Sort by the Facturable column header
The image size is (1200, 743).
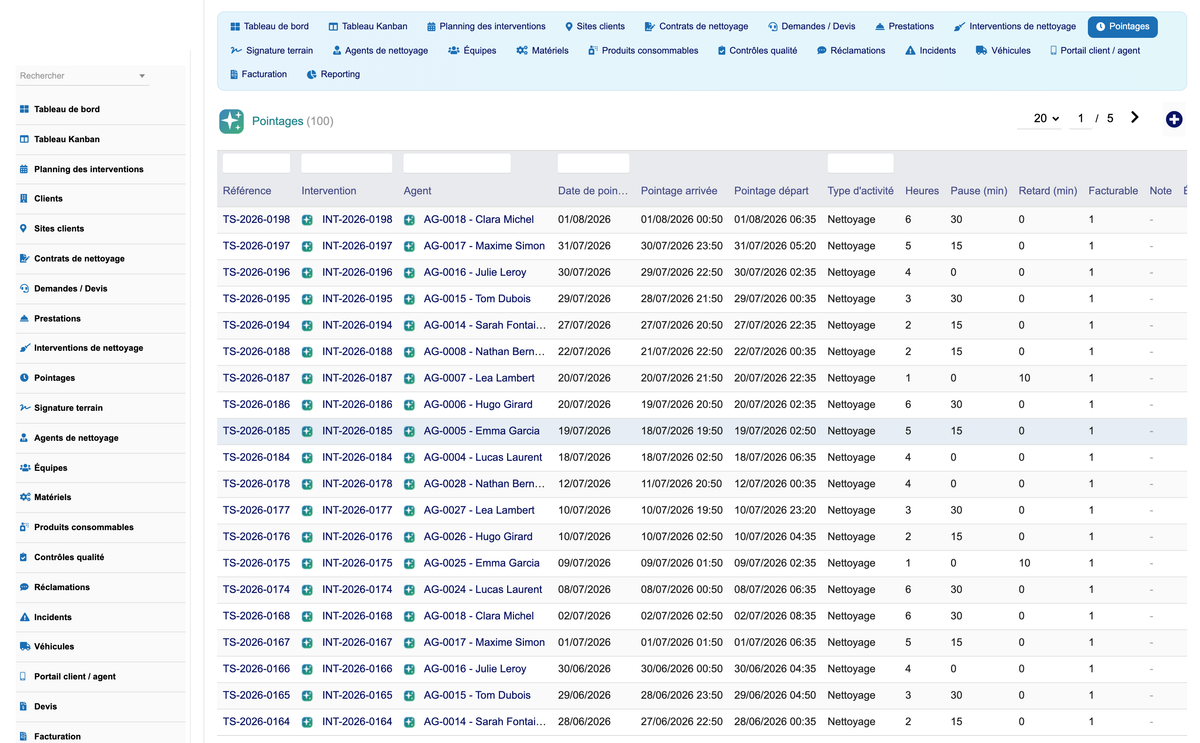[1113, 191]
